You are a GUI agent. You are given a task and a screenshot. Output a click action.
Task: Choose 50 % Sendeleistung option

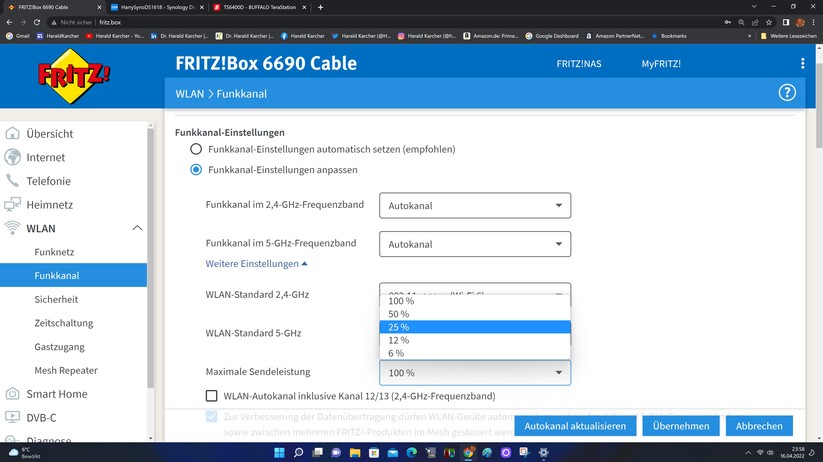point(475,314)
